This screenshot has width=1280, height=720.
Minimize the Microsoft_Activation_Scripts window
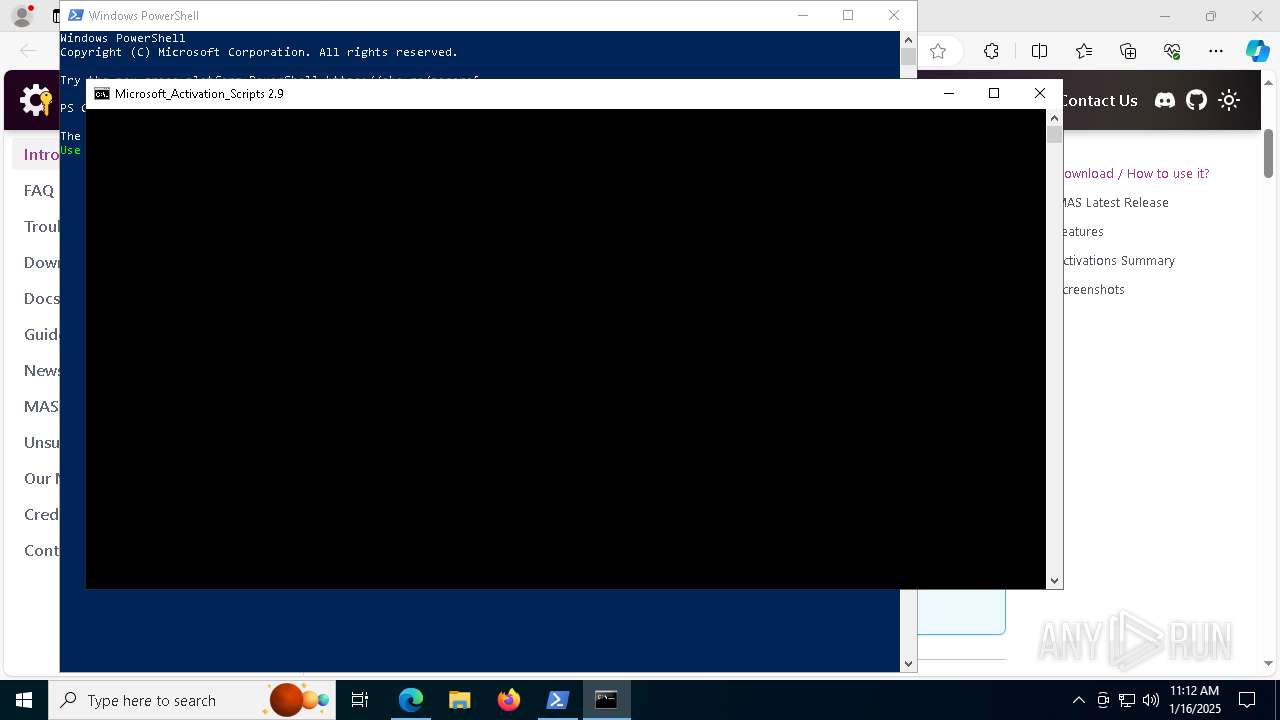[x=949, y=93]
